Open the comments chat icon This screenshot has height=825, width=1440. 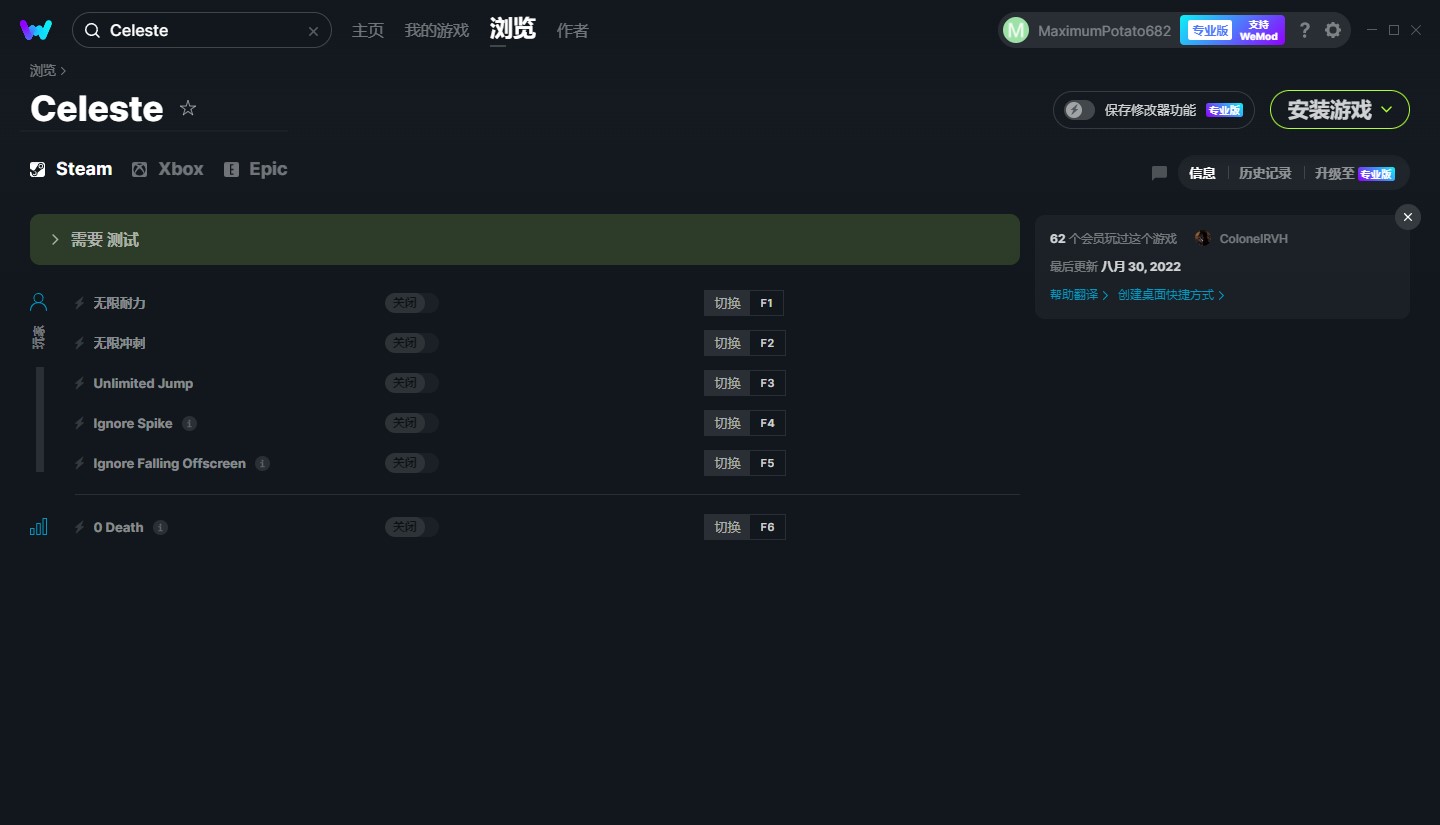point(1159,173)
